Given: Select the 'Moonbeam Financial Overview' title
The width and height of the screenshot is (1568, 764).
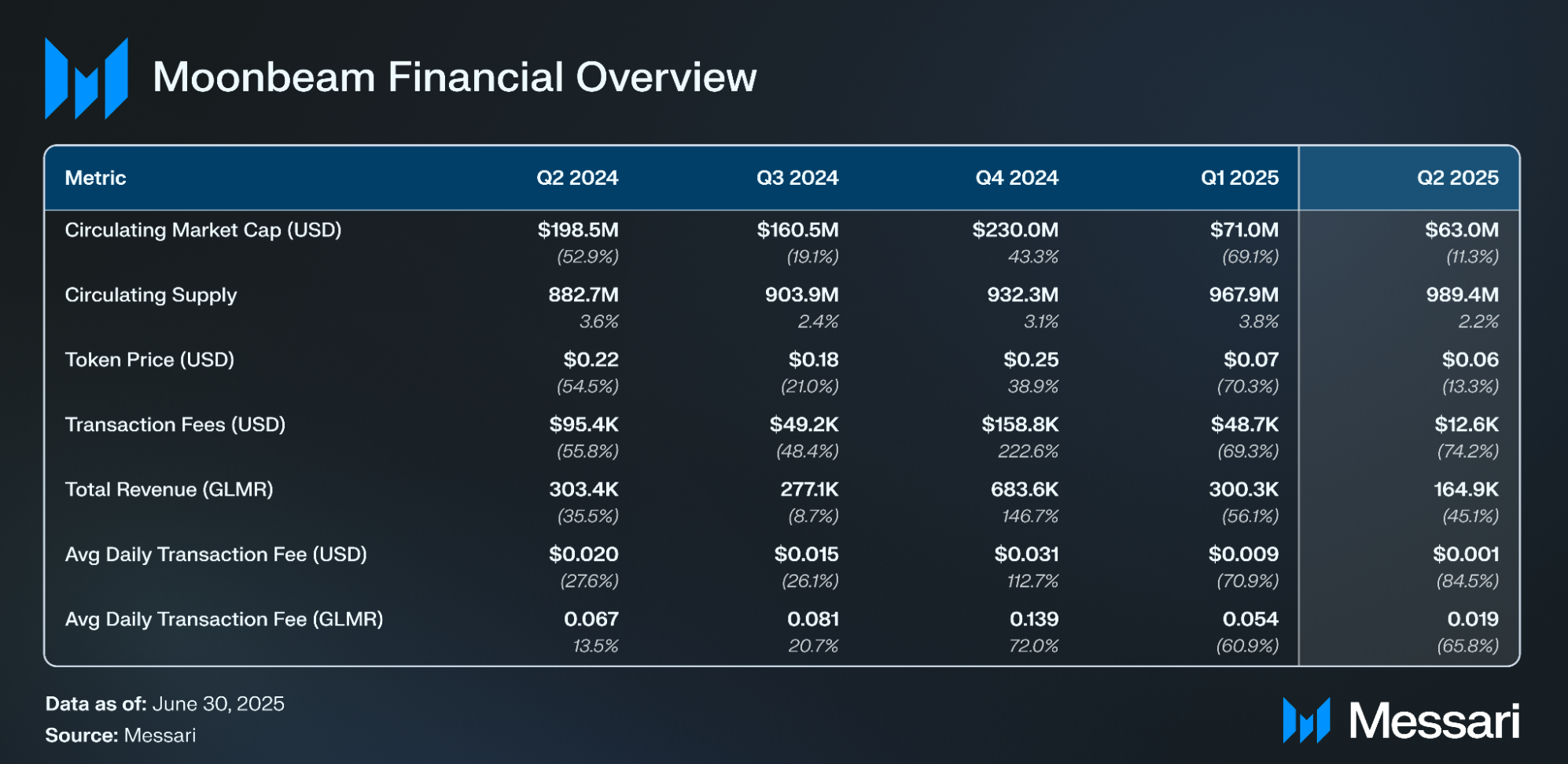Looking at the screenshot, I should coord(455,77).
